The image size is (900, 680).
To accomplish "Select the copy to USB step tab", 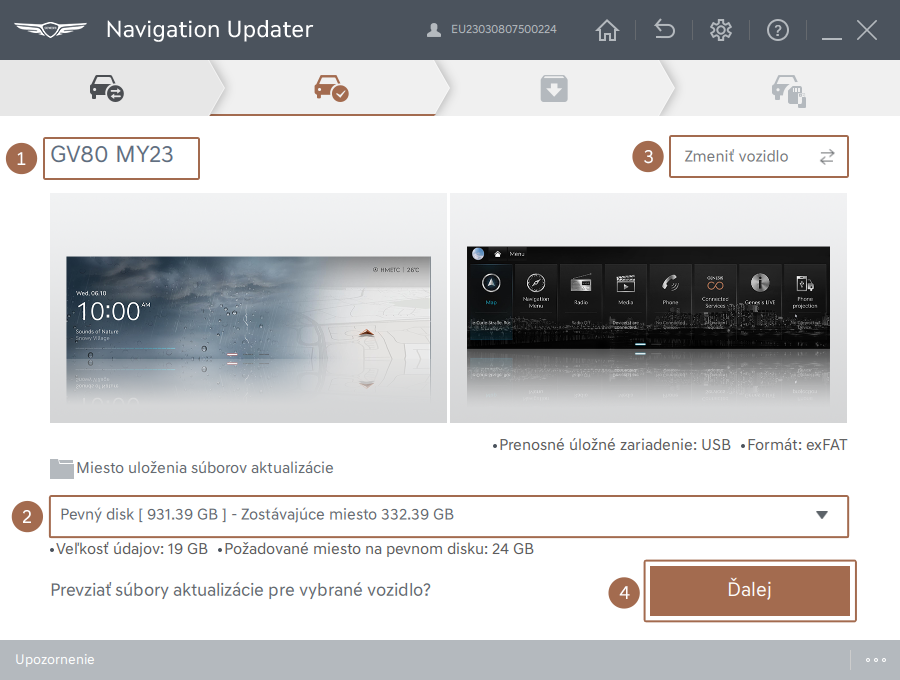I will tap(789, 90).
